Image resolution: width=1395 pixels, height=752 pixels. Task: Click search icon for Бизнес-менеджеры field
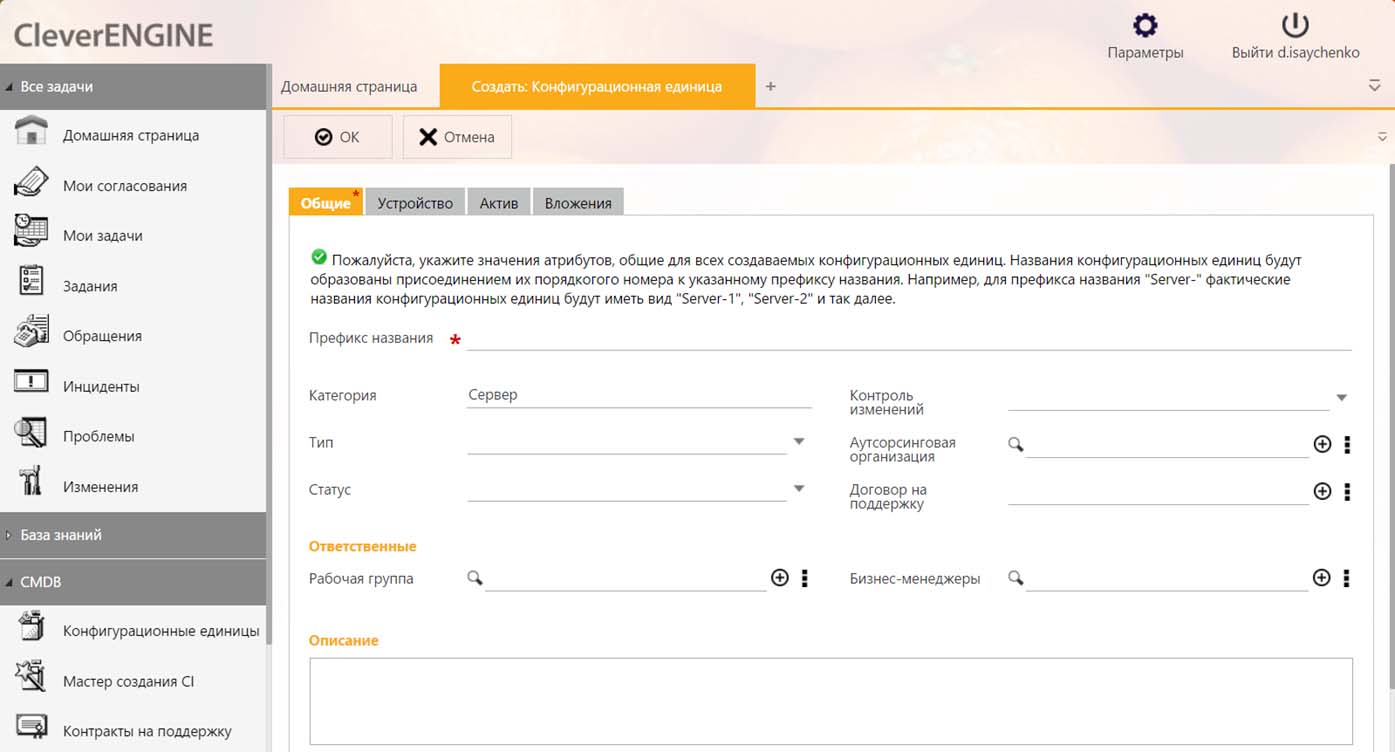click(1015, 578)
